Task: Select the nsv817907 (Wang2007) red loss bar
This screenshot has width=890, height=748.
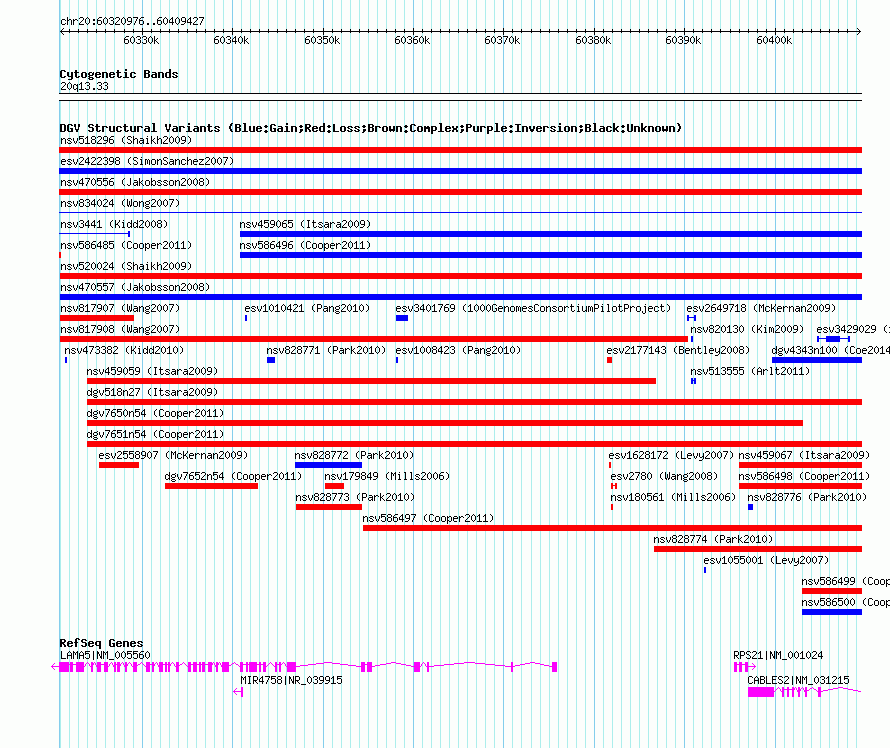Action: (96, 318)
